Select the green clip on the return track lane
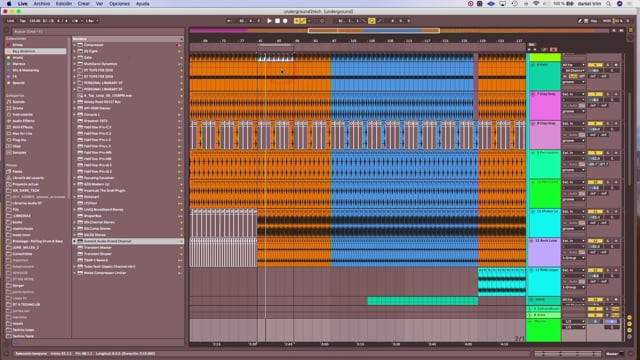This screenshot has height=360, width=640. click(x=423, y=301)
